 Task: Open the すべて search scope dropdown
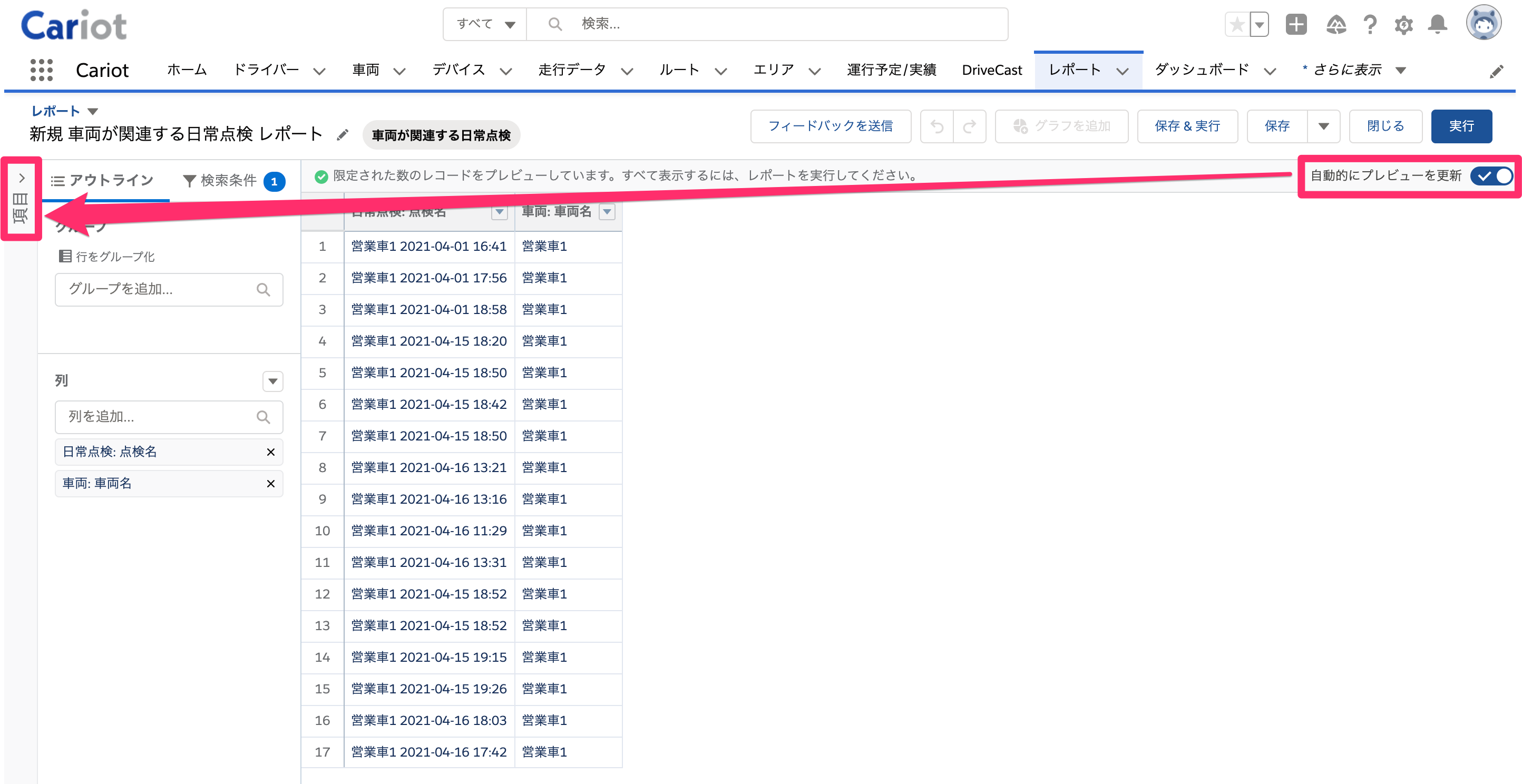[x=485, y=24]
